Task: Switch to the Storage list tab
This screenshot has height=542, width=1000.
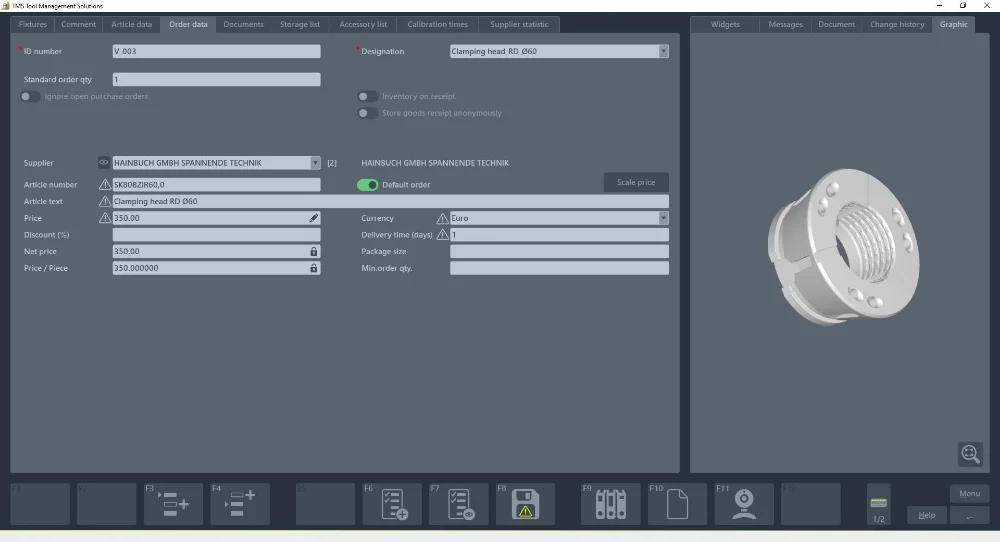Action: click(x=300, y=24)
